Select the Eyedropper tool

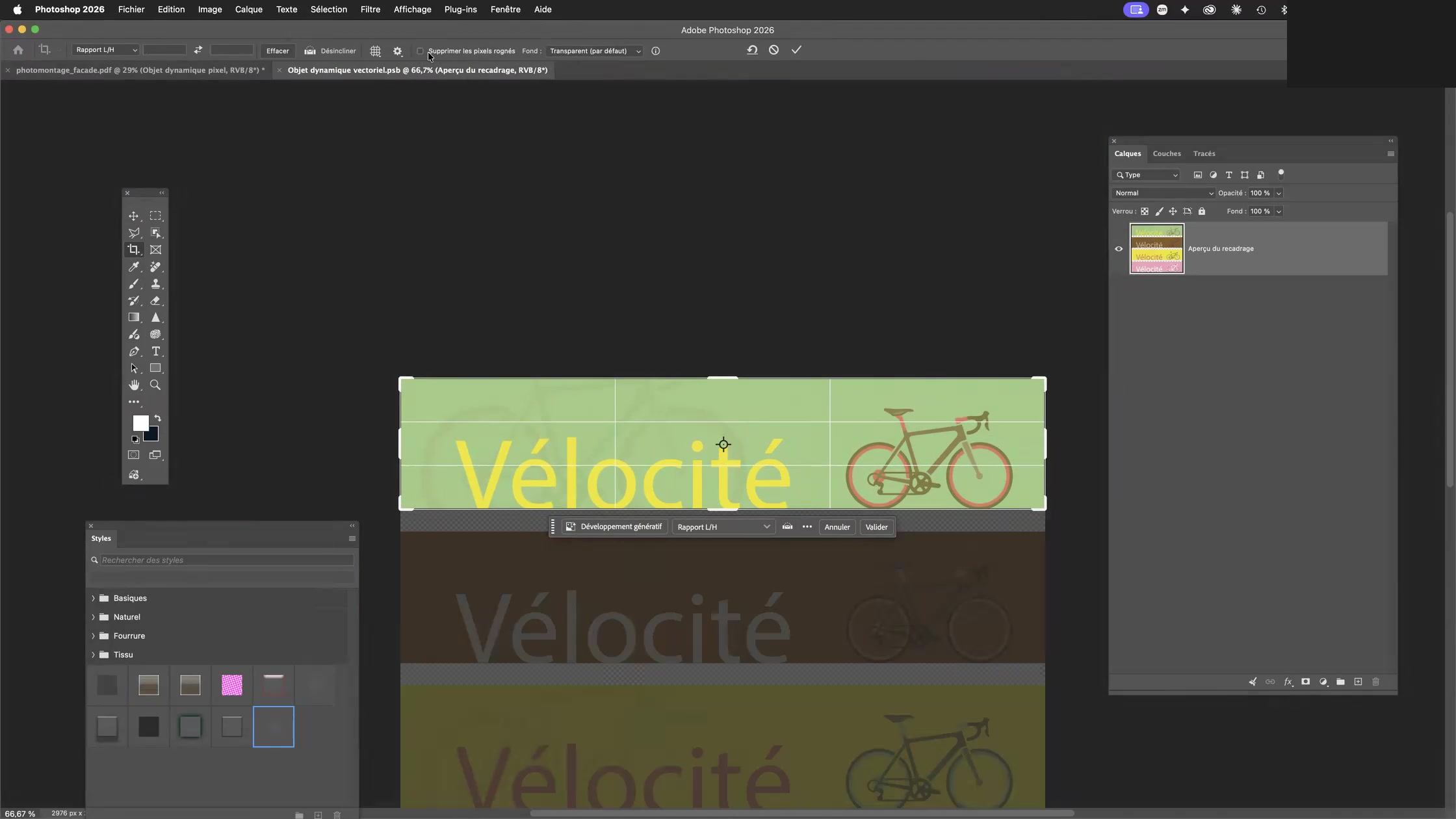coord(133,266)
